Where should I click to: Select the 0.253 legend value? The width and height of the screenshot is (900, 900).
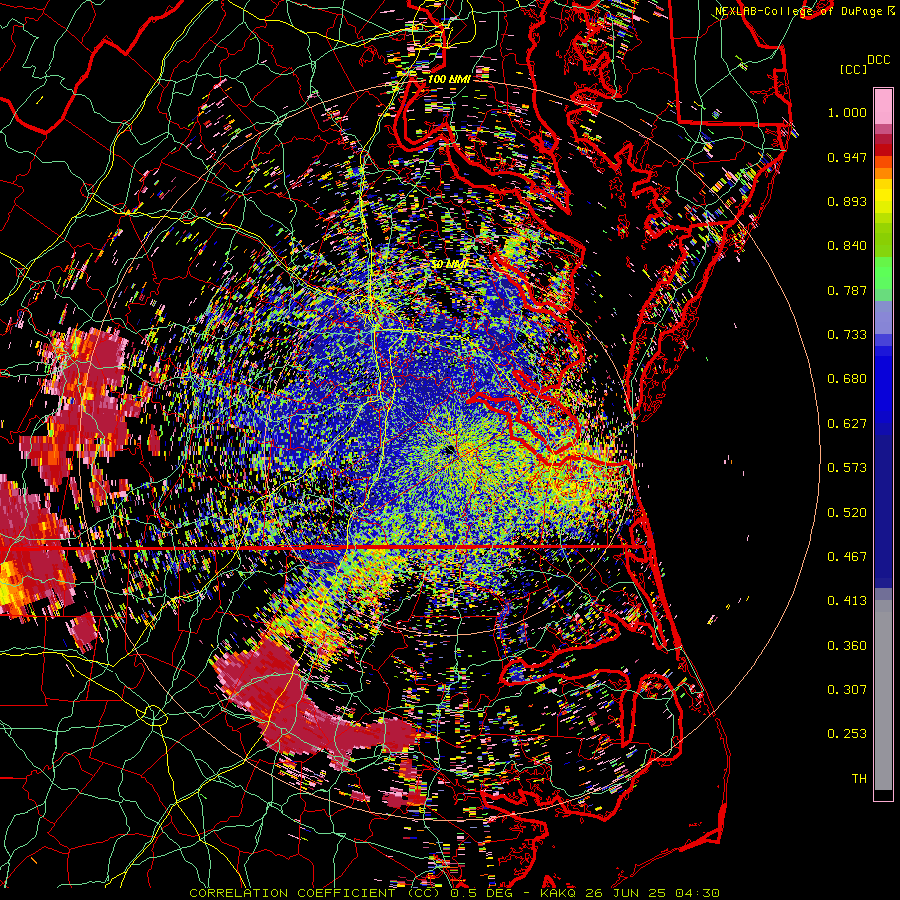click(x=847, y=734)
